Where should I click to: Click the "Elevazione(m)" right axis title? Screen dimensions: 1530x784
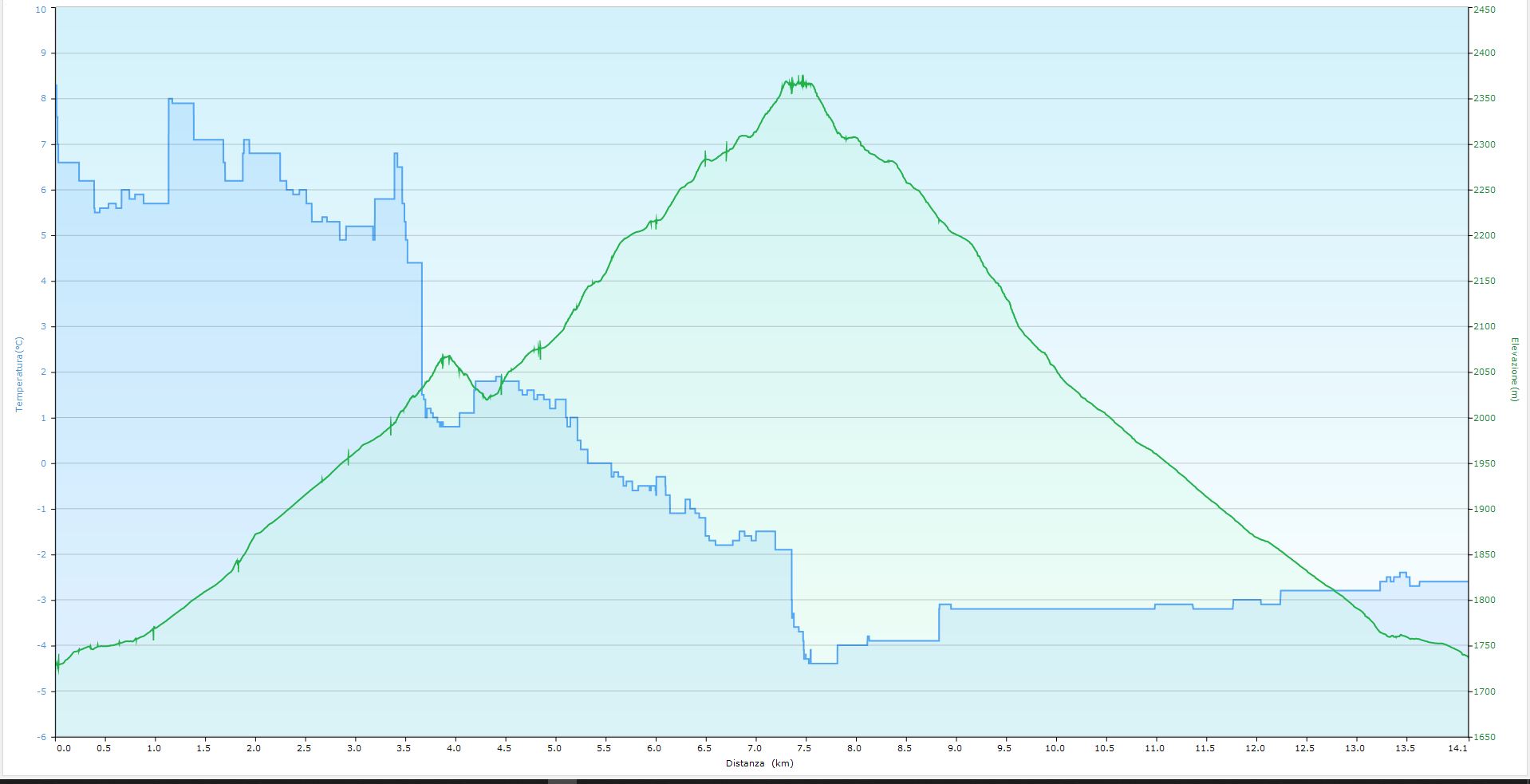(1513, 369)
